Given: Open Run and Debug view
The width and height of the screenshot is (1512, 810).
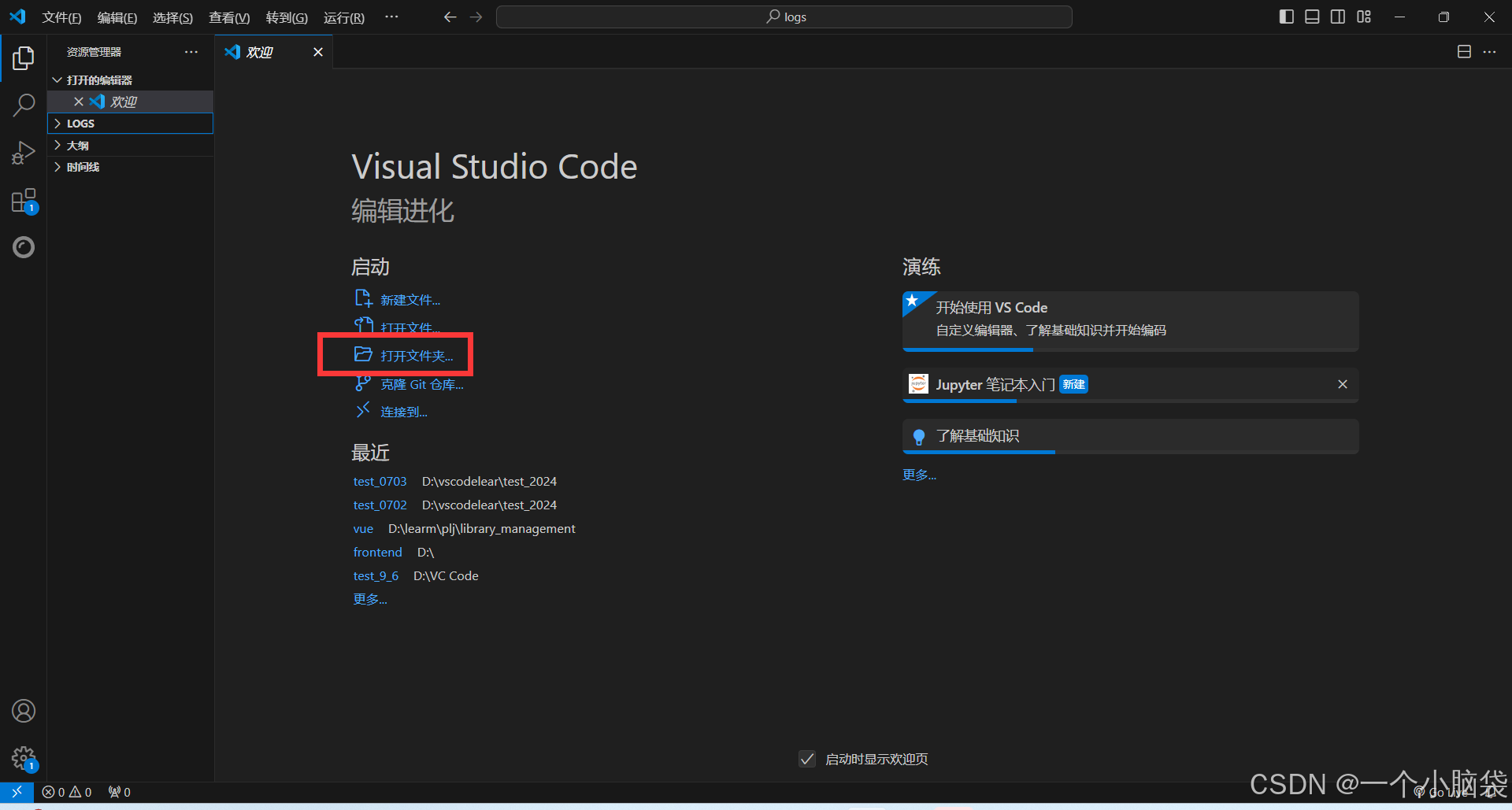Looking at the screenshot, I should [x=24, y=153].
